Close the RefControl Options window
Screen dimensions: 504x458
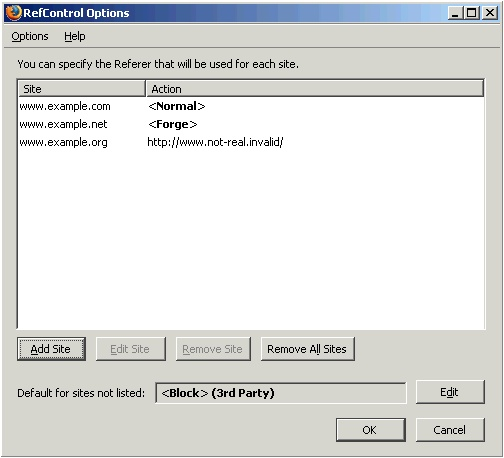click(x=490, y=13)
